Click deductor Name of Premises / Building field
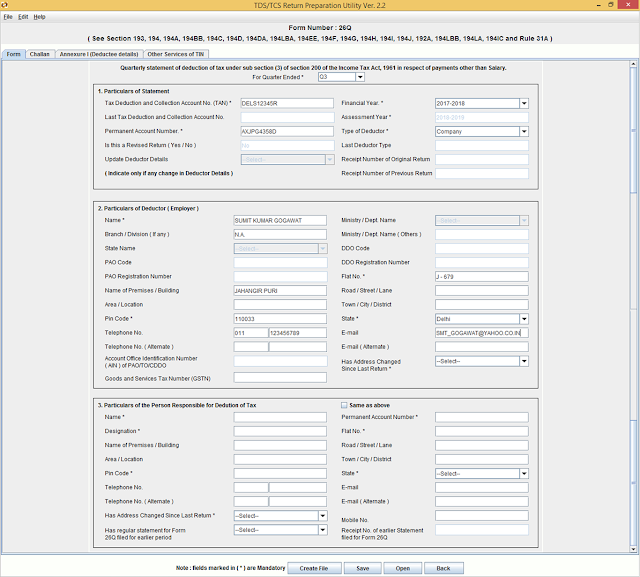The width and height of the screenshot is (640, 577). pos(280,291)
